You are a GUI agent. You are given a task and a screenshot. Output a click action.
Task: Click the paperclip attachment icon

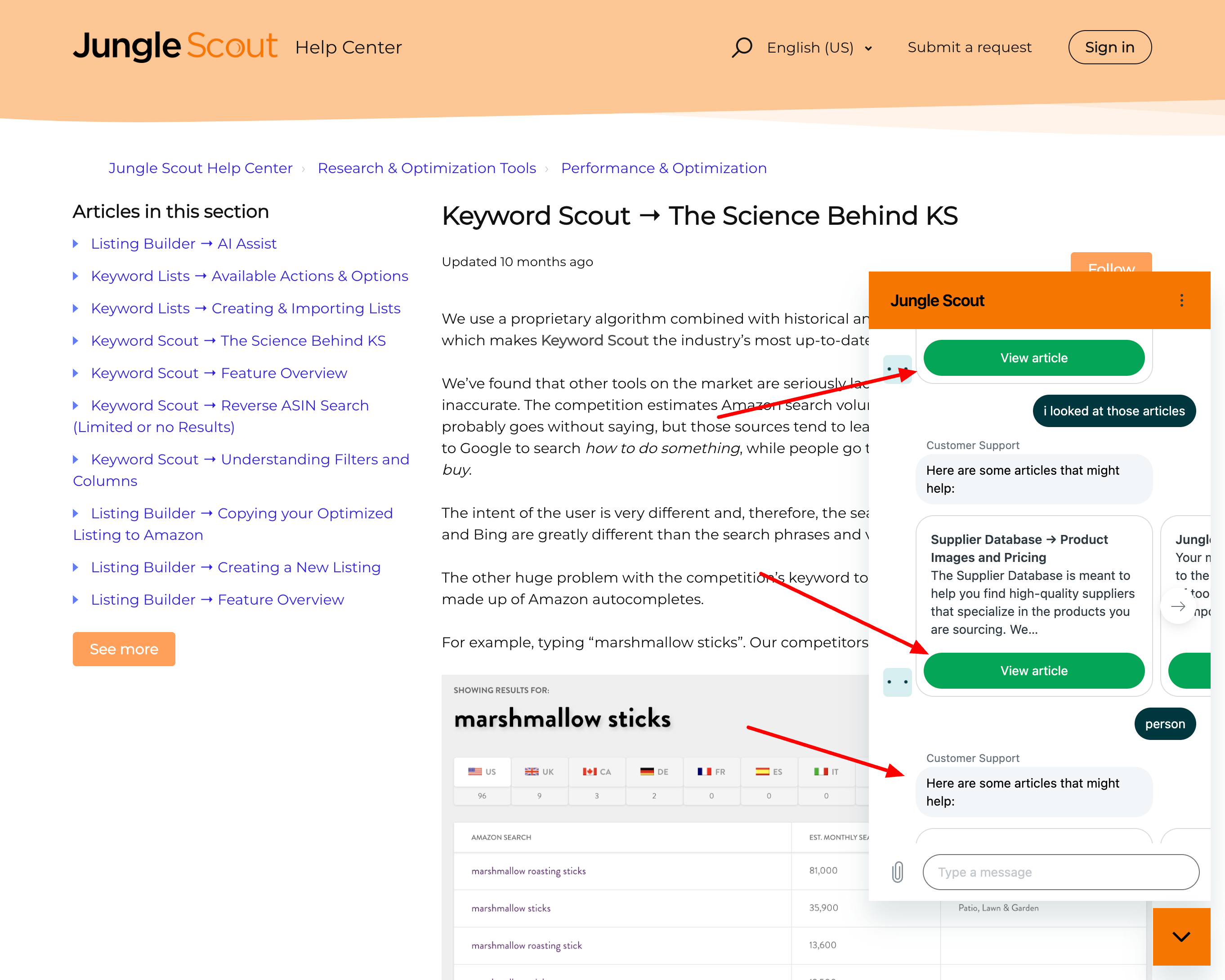point(897,872)
